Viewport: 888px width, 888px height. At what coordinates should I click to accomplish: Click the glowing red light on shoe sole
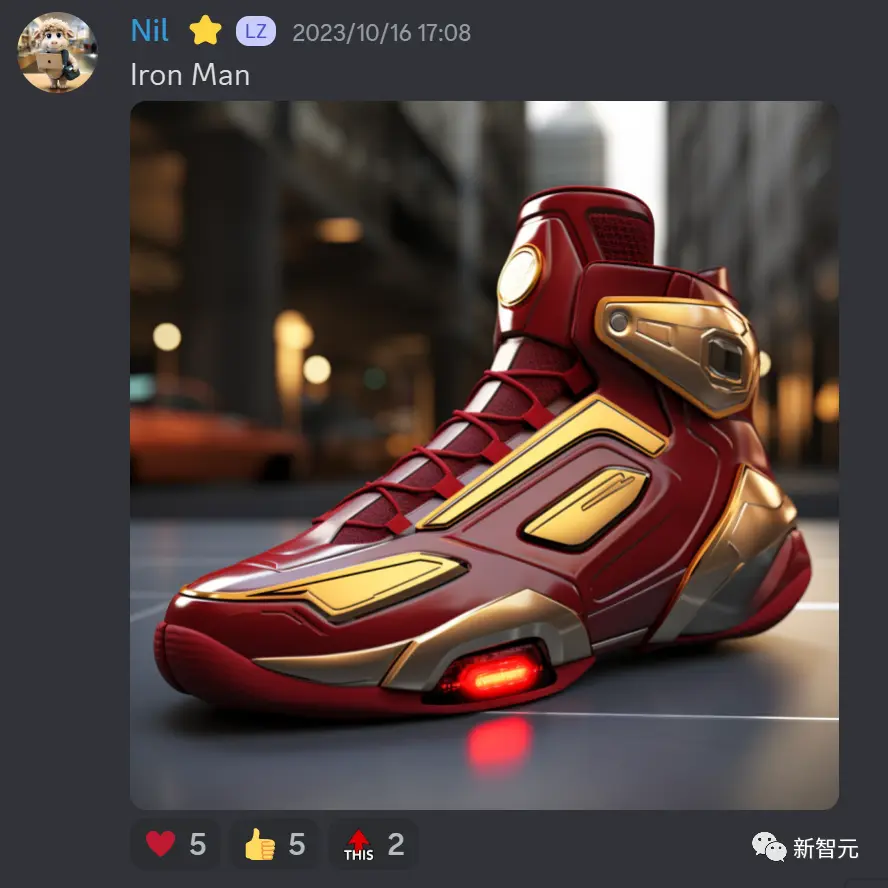click(497, 676)
